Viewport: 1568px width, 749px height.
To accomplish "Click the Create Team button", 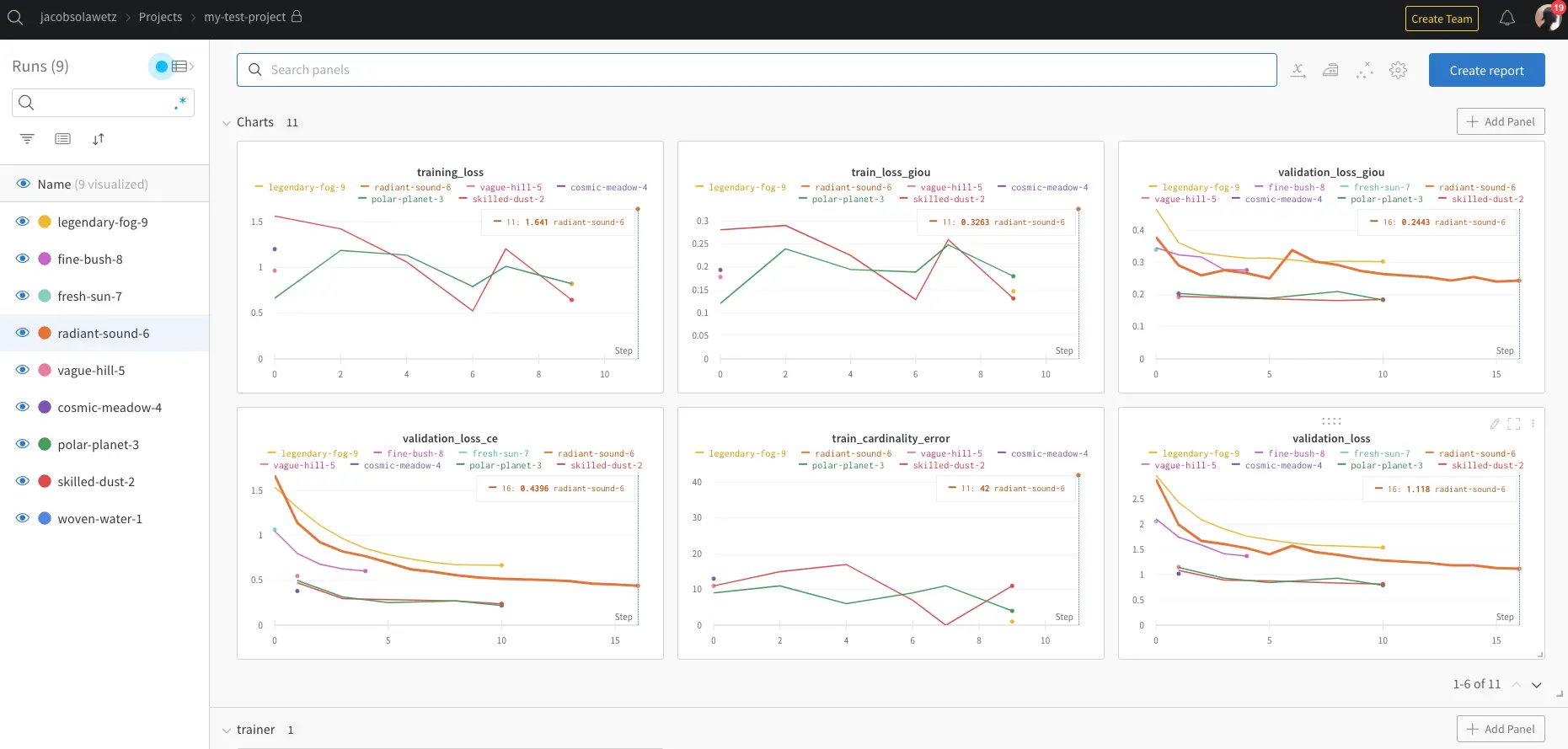I will coord(1442,19).
